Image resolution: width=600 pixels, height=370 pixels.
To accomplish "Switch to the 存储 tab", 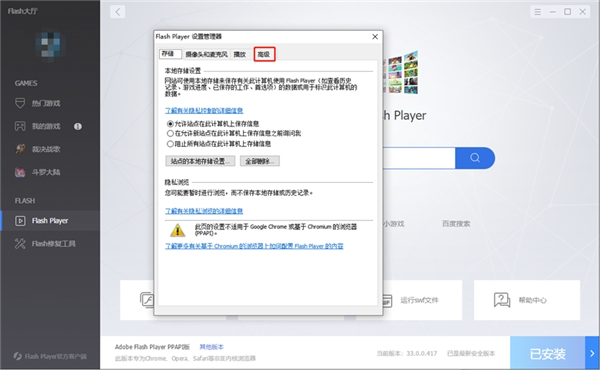I will pyautogui.click(x=170, y=54).
